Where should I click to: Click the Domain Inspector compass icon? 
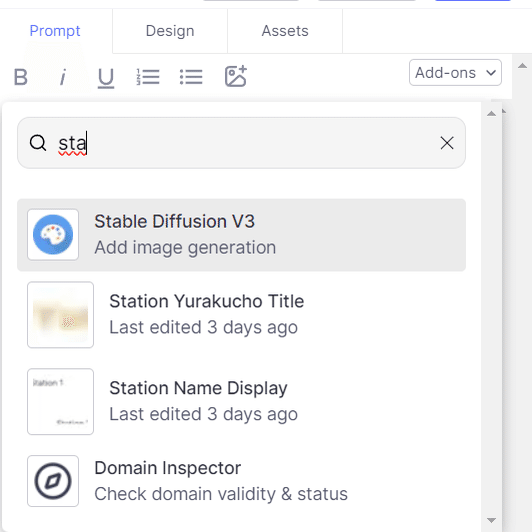point(53,481)
